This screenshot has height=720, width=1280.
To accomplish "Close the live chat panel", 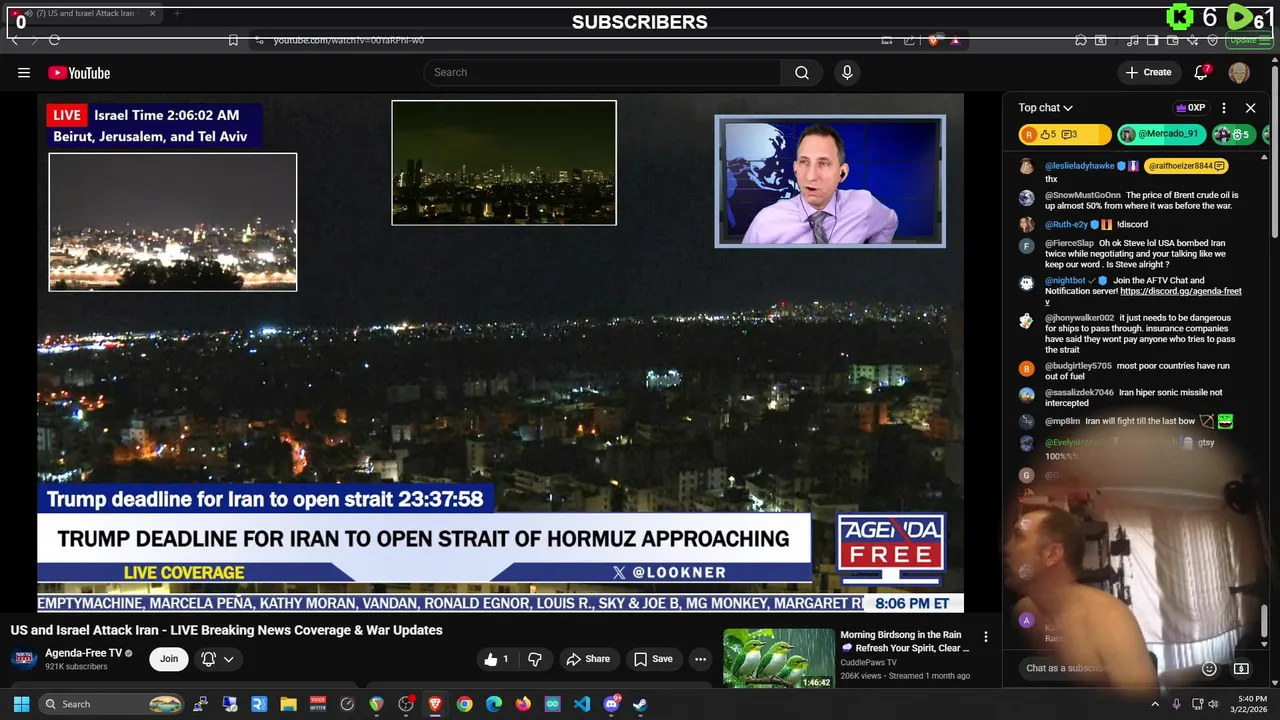I will (1250, 108).
